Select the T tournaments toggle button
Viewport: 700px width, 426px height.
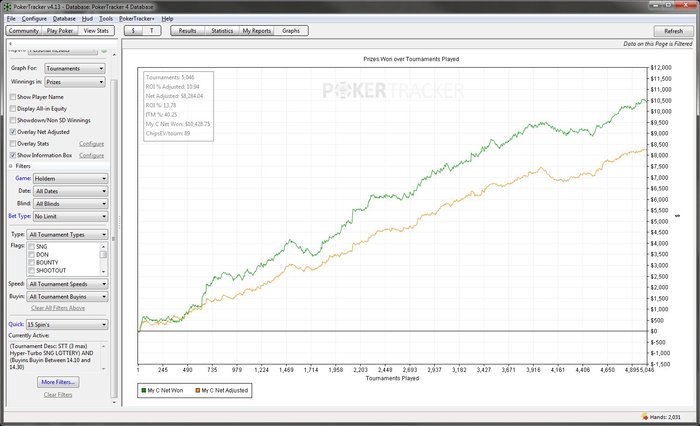[152, 31]
